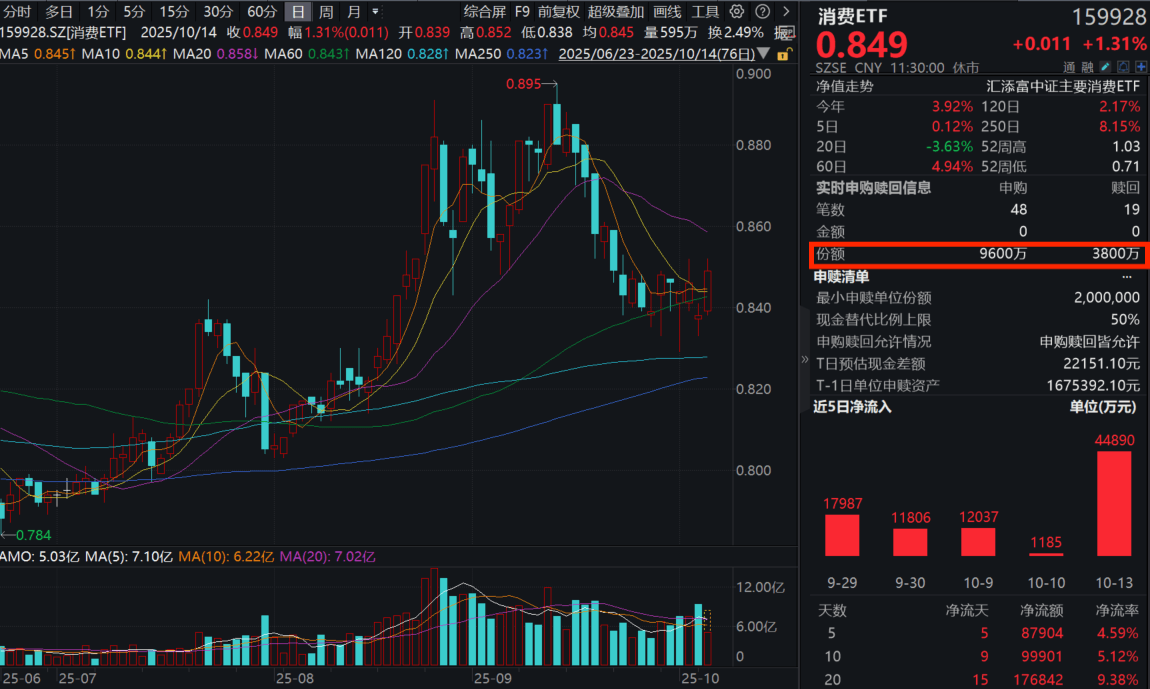Click the alert bell icon near the quote

coord(1123,66)
